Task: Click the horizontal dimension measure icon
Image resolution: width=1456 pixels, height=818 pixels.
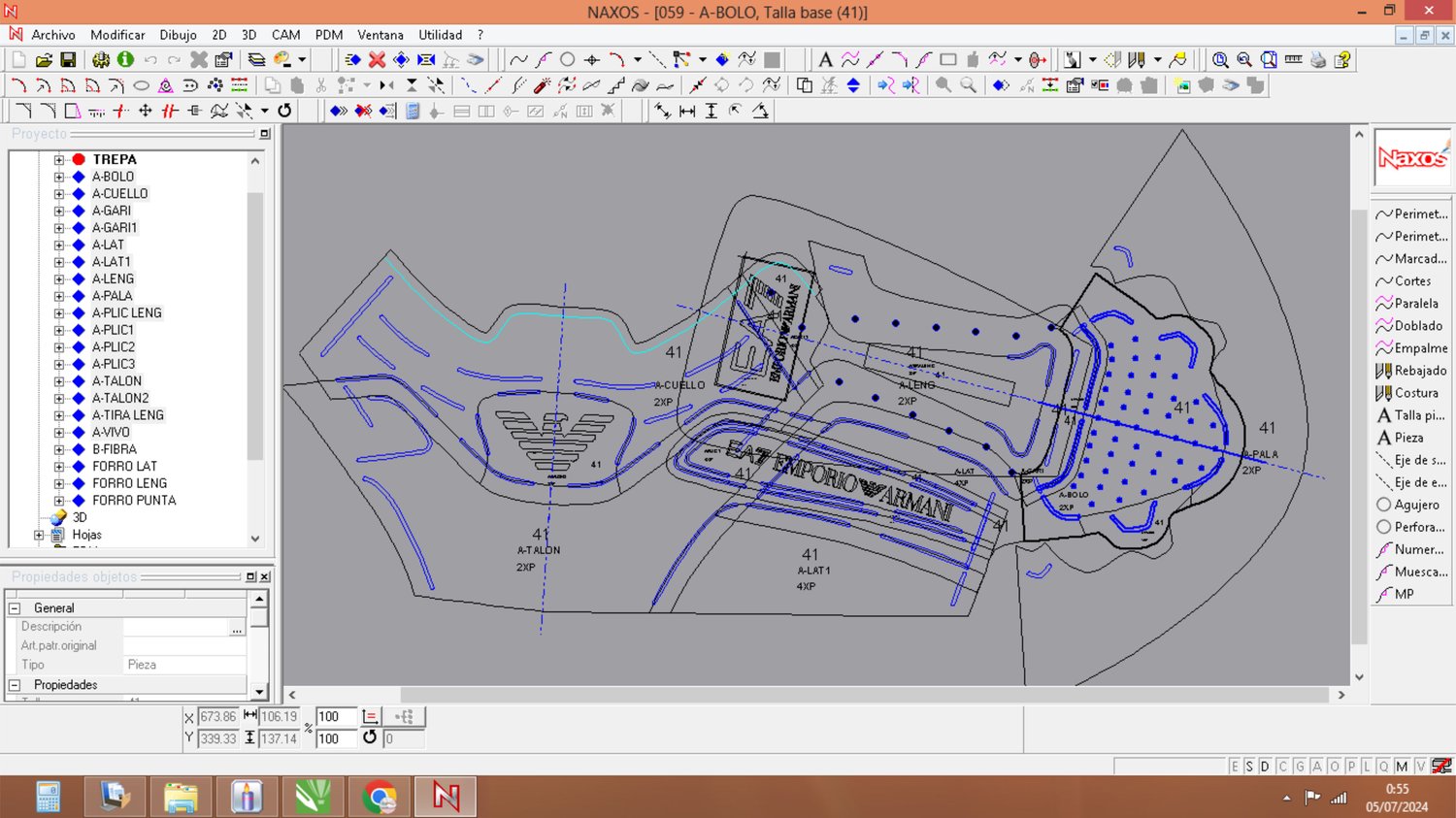Action: (x=687, y=111)
